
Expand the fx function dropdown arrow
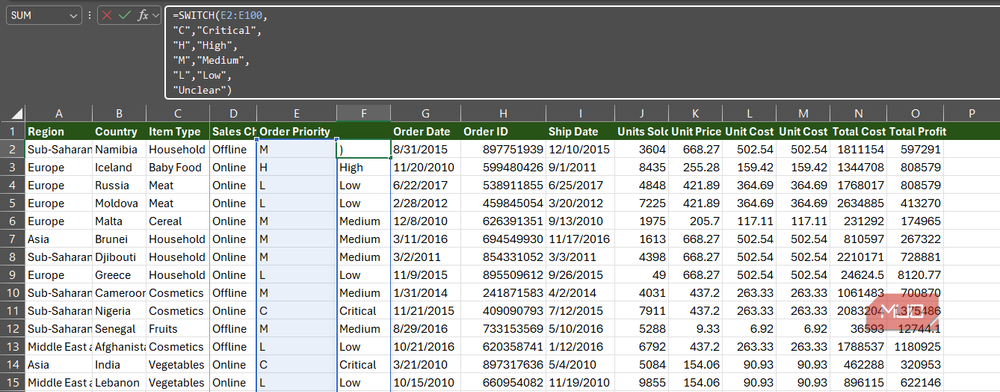(x=156, y=15)
